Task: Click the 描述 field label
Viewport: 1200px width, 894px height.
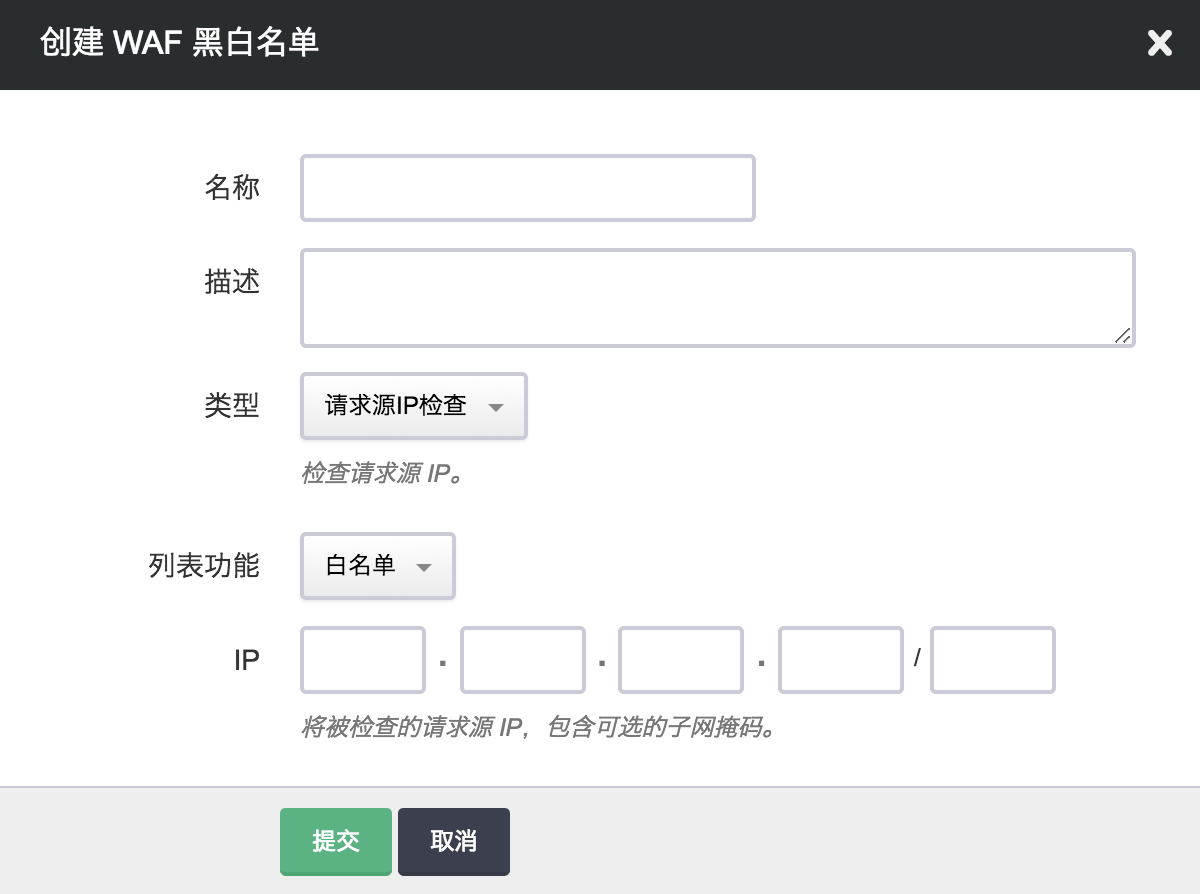Action: [x=232, y=282]
